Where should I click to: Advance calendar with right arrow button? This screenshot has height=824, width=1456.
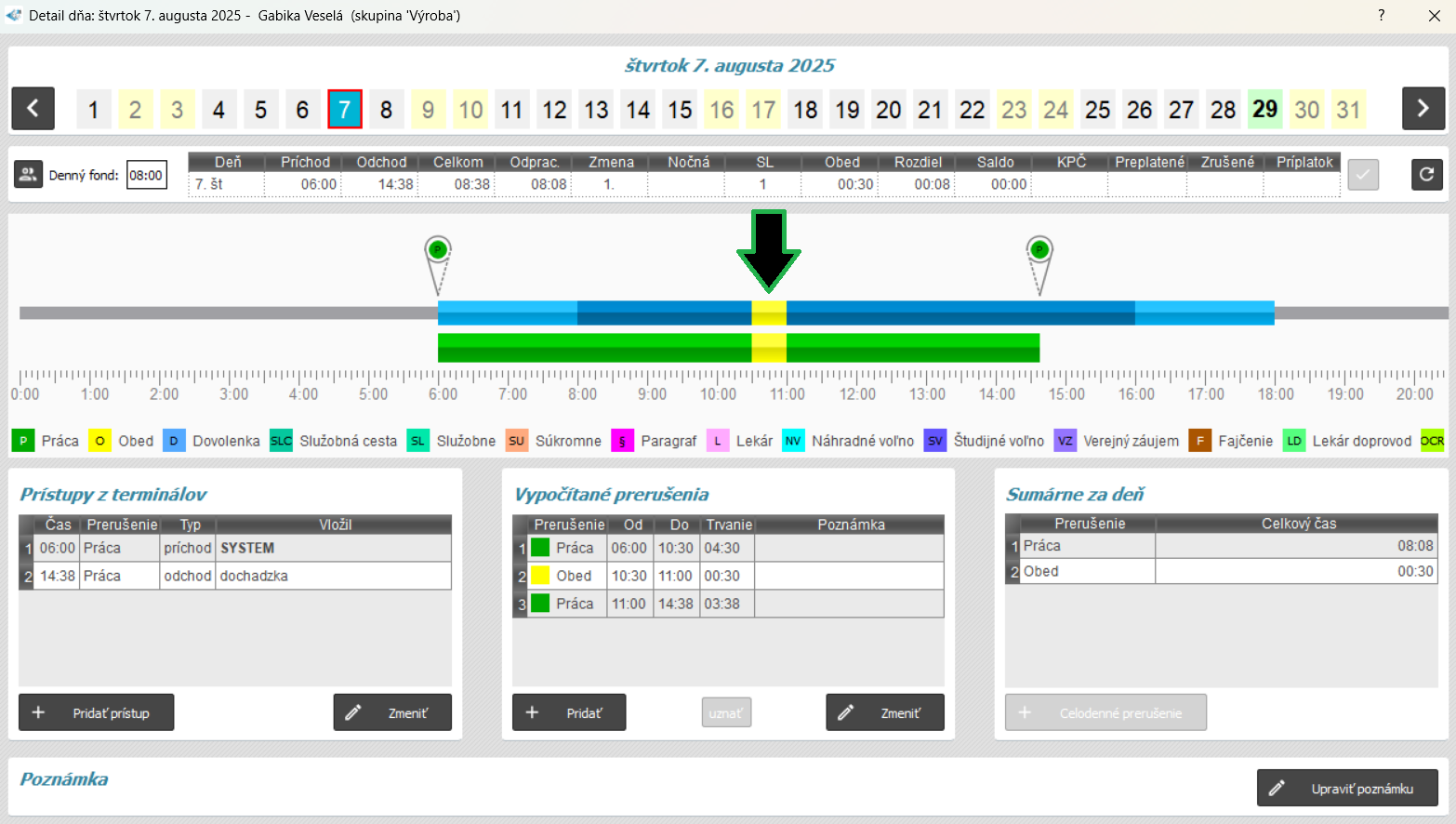[x=1423, y=109]
